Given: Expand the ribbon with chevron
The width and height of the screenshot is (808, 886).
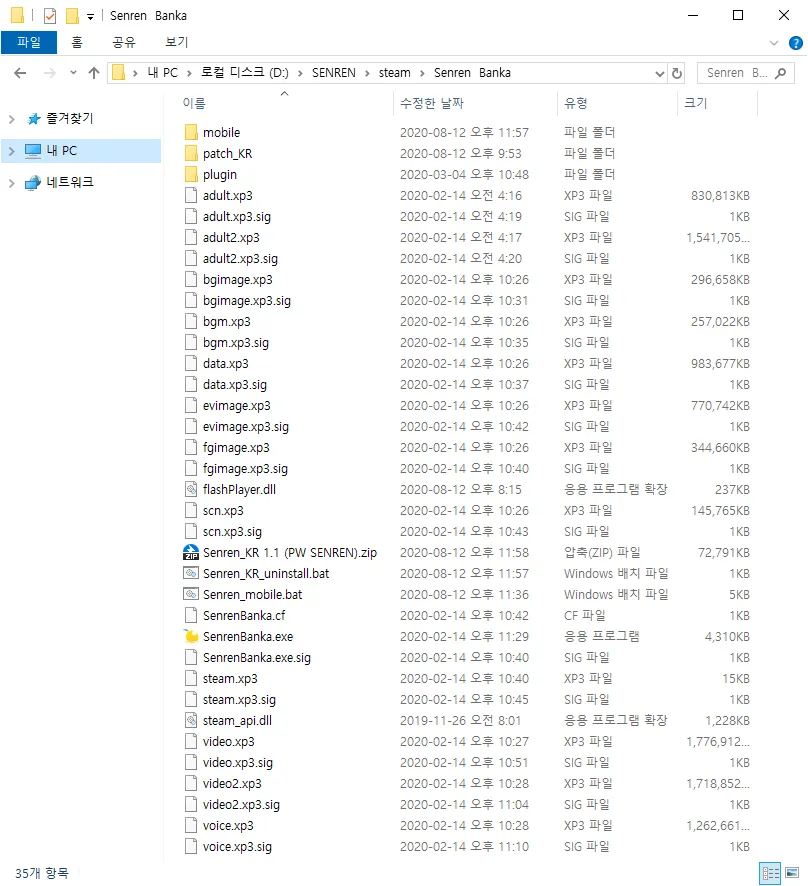Looking at the screenshot, I should click(774, 42).
